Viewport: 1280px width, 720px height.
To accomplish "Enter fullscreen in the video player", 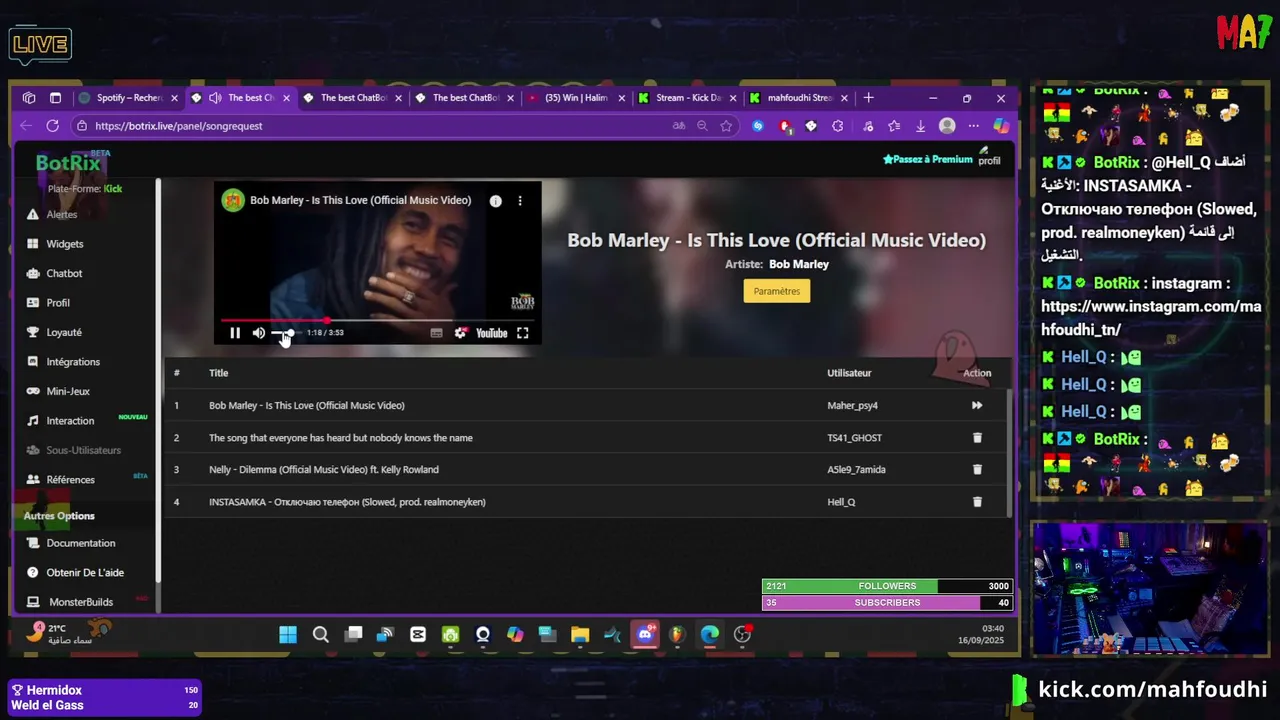I will (x=522, y=333).
